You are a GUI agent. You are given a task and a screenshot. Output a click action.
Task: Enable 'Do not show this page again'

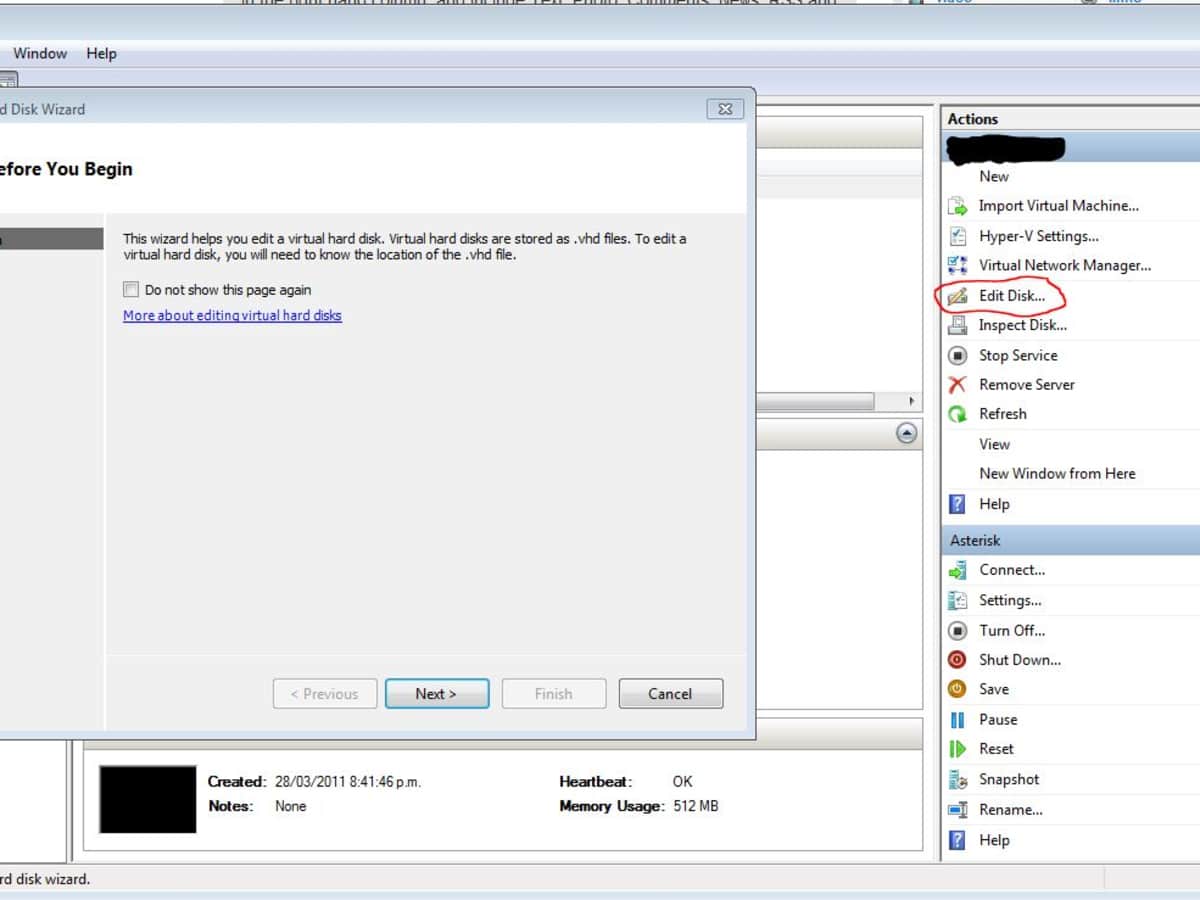point(131,290)
